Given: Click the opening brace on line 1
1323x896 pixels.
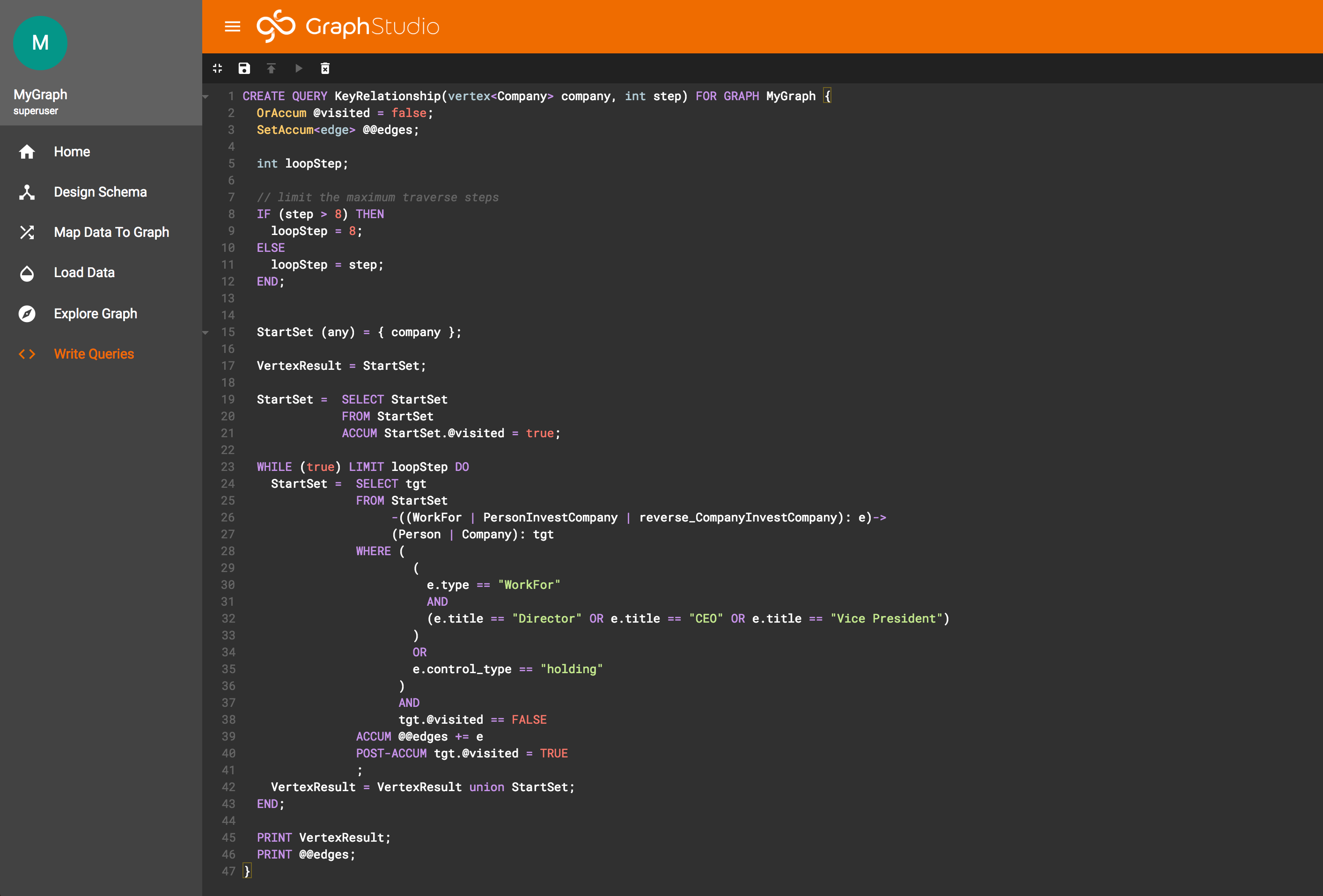Looking at the screenshot, I should click(x=827, y=96).
